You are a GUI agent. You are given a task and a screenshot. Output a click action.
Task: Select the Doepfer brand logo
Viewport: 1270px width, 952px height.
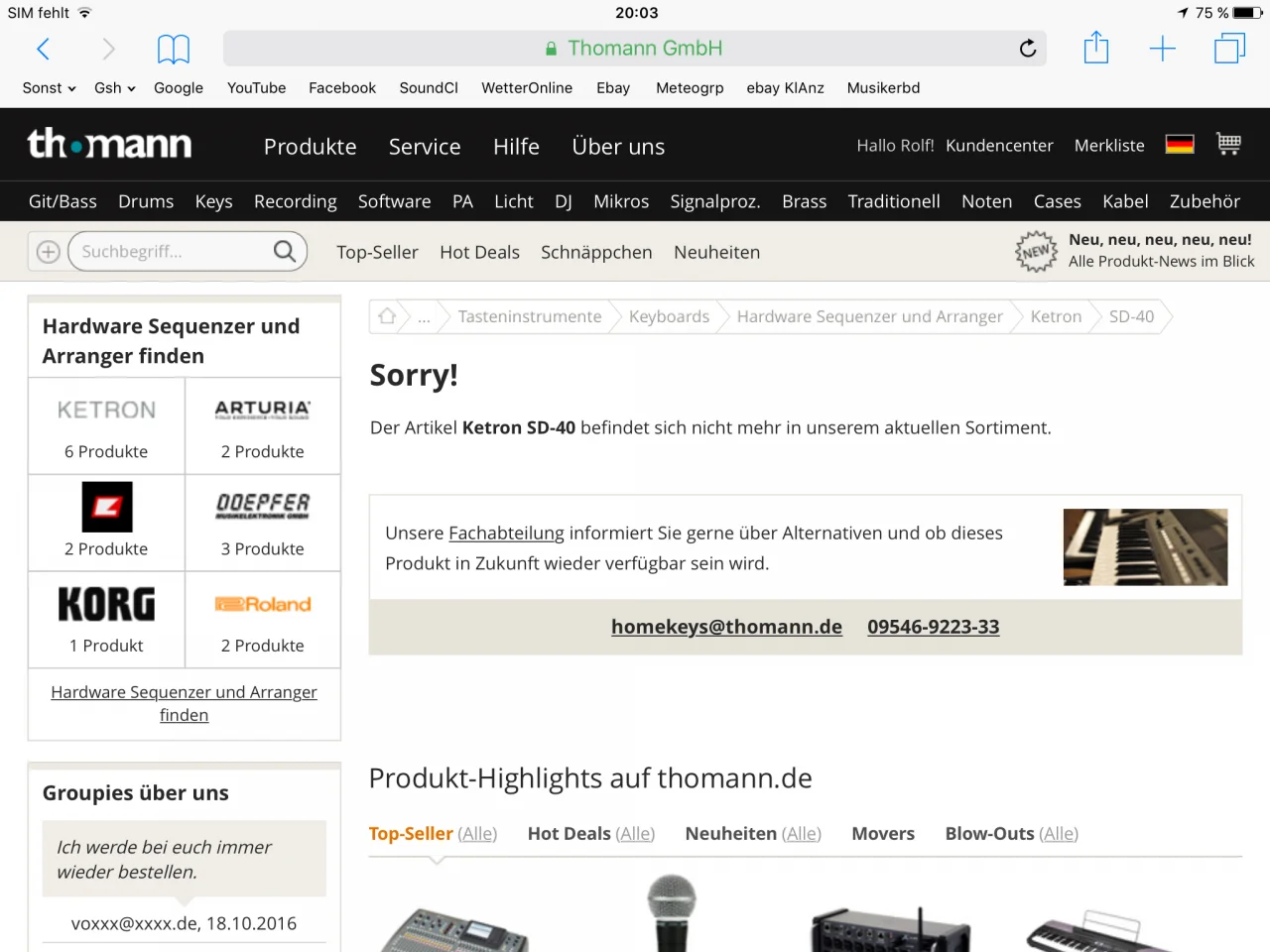263,506
